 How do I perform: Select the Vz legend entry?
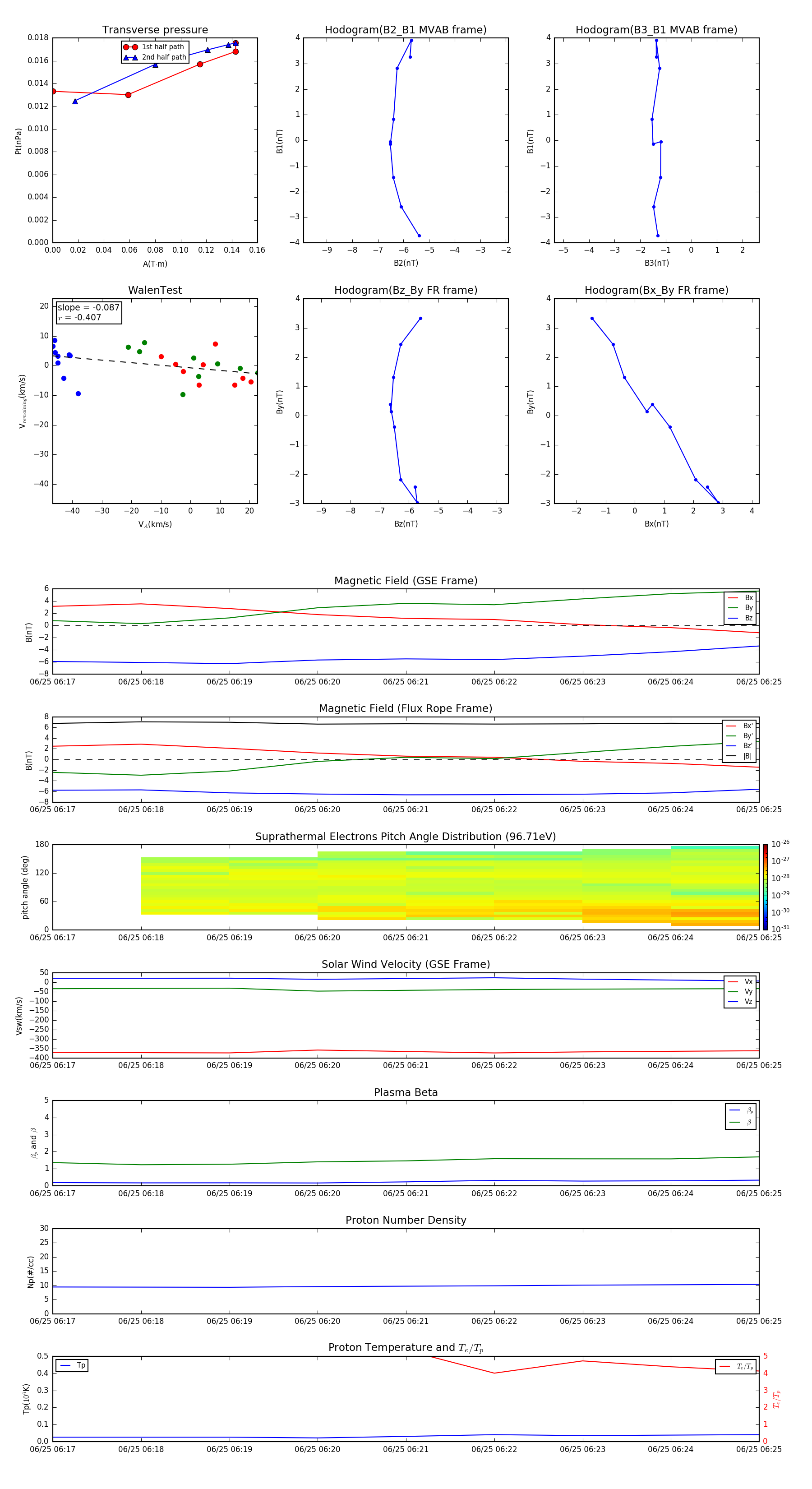pos(740,1002)
